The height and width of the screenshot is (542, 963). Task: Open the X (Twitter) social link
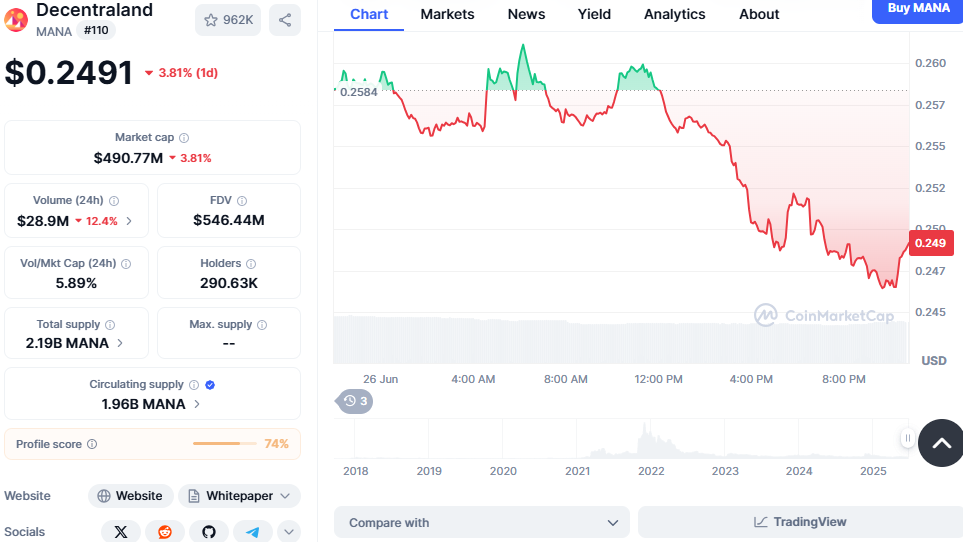[x=121, y=532]
